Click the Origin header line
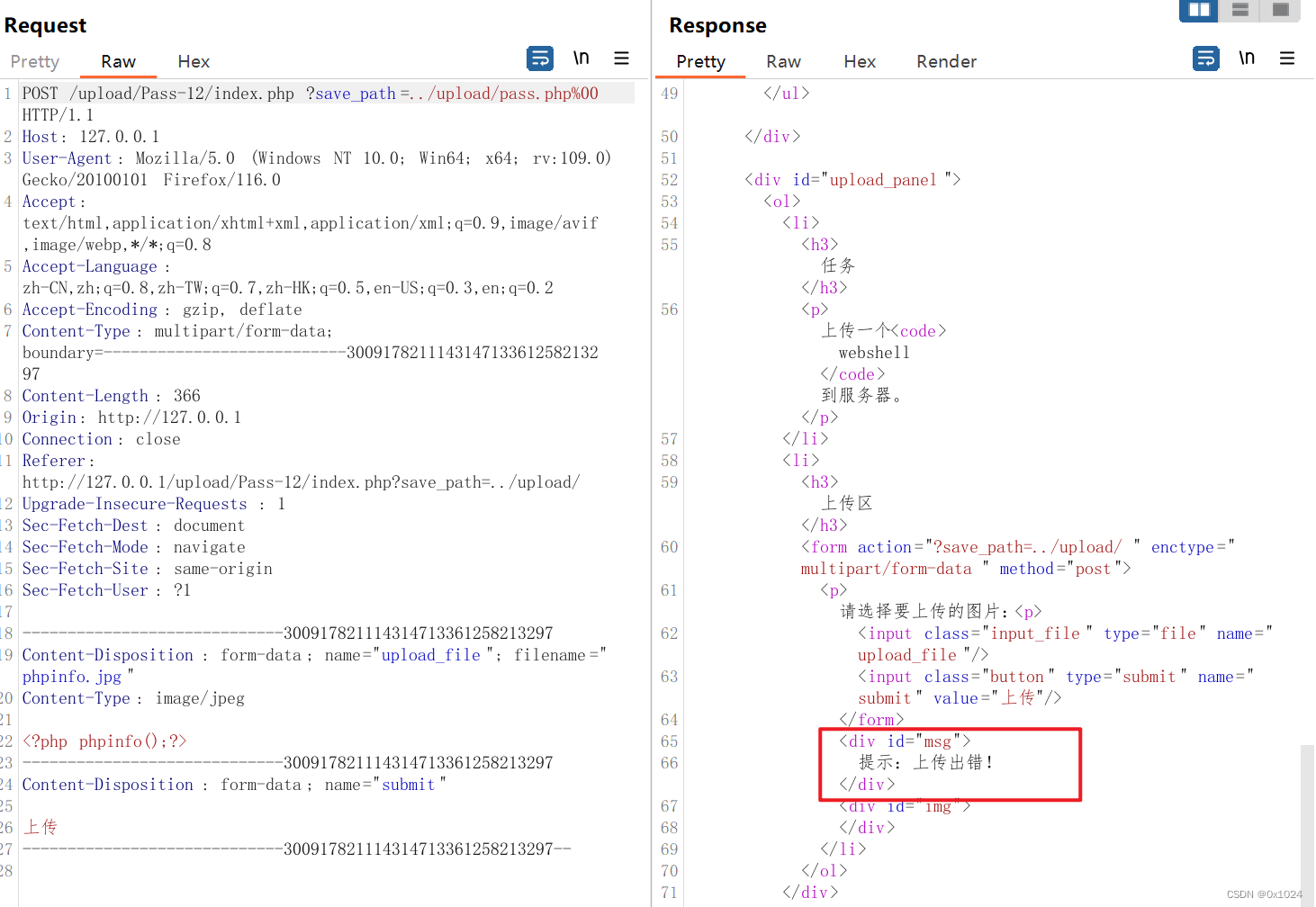Viewport: 1316px width, 907px height. point(131,418)
